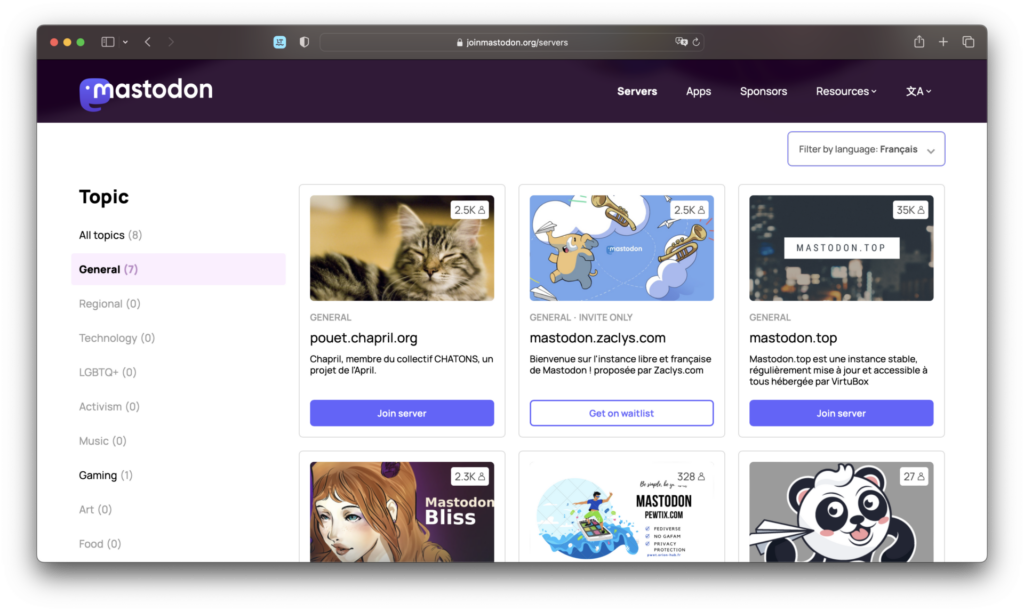Click the 328 user count badge

(691, 477)
